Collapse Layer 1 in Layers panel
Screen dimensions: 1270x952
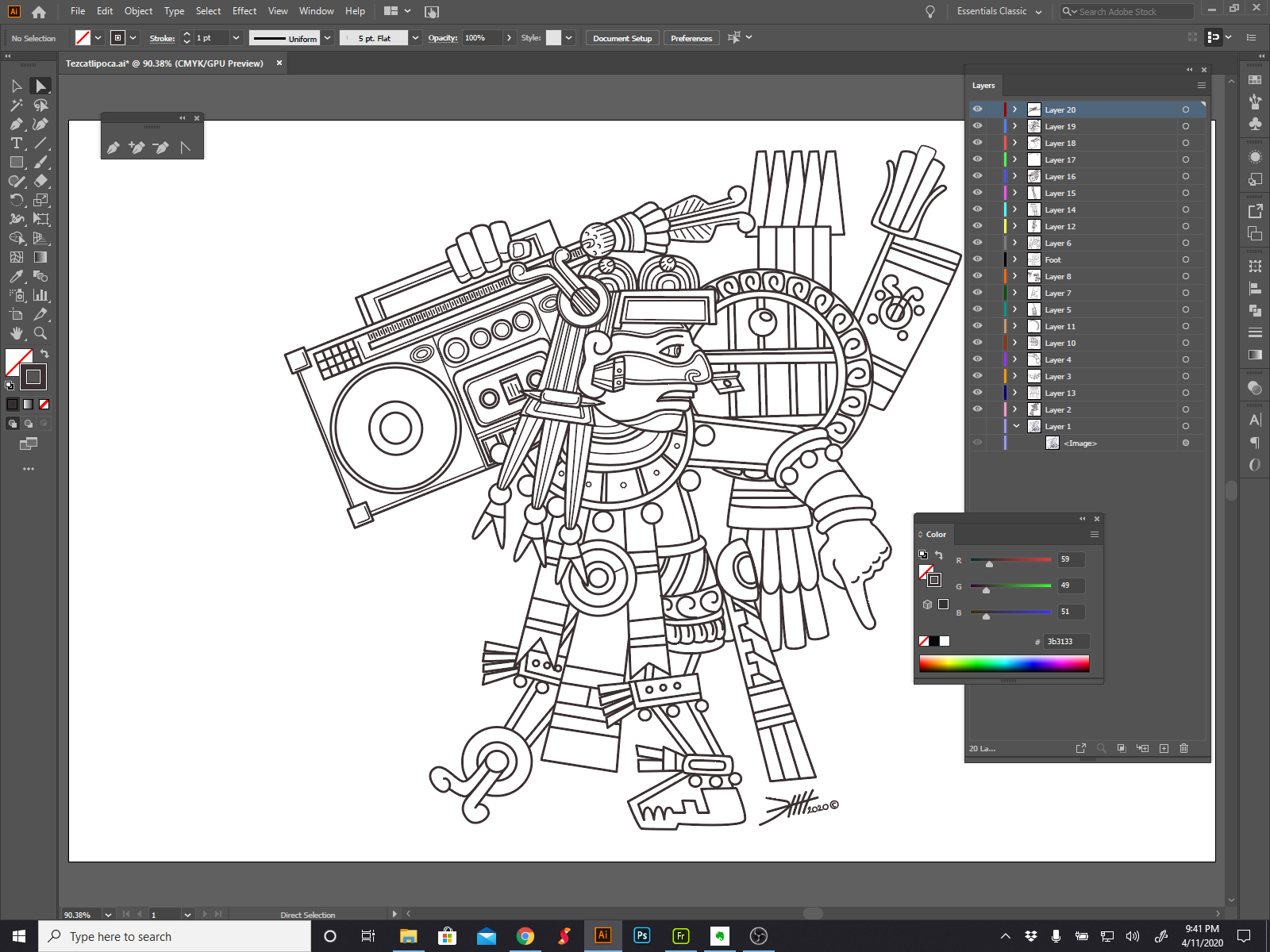click(x=1015, y=426)
